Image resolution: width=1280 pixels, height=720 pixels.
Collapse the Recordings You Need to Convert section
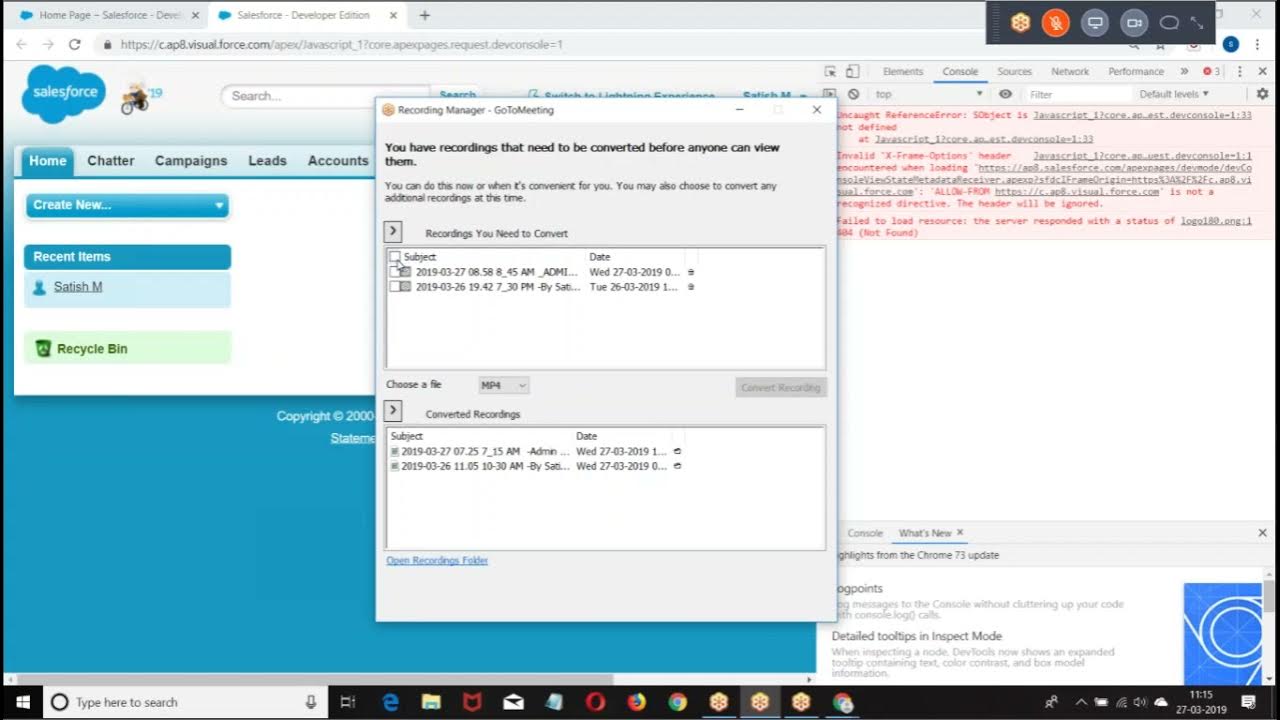pyautogui.click(x=393, y=232)
